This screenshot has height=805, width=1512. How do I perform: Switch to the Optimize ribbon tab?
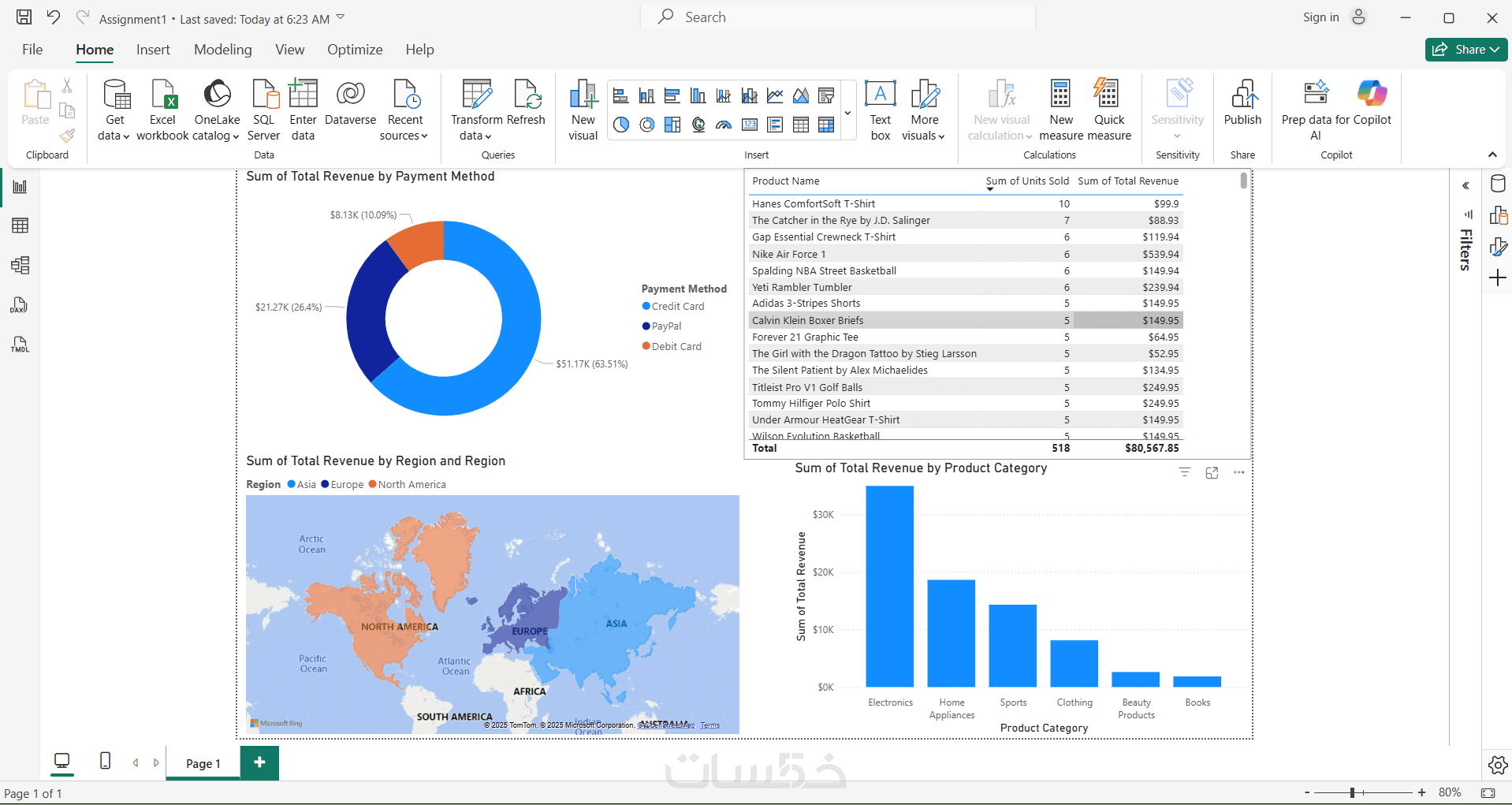(355, 50)
